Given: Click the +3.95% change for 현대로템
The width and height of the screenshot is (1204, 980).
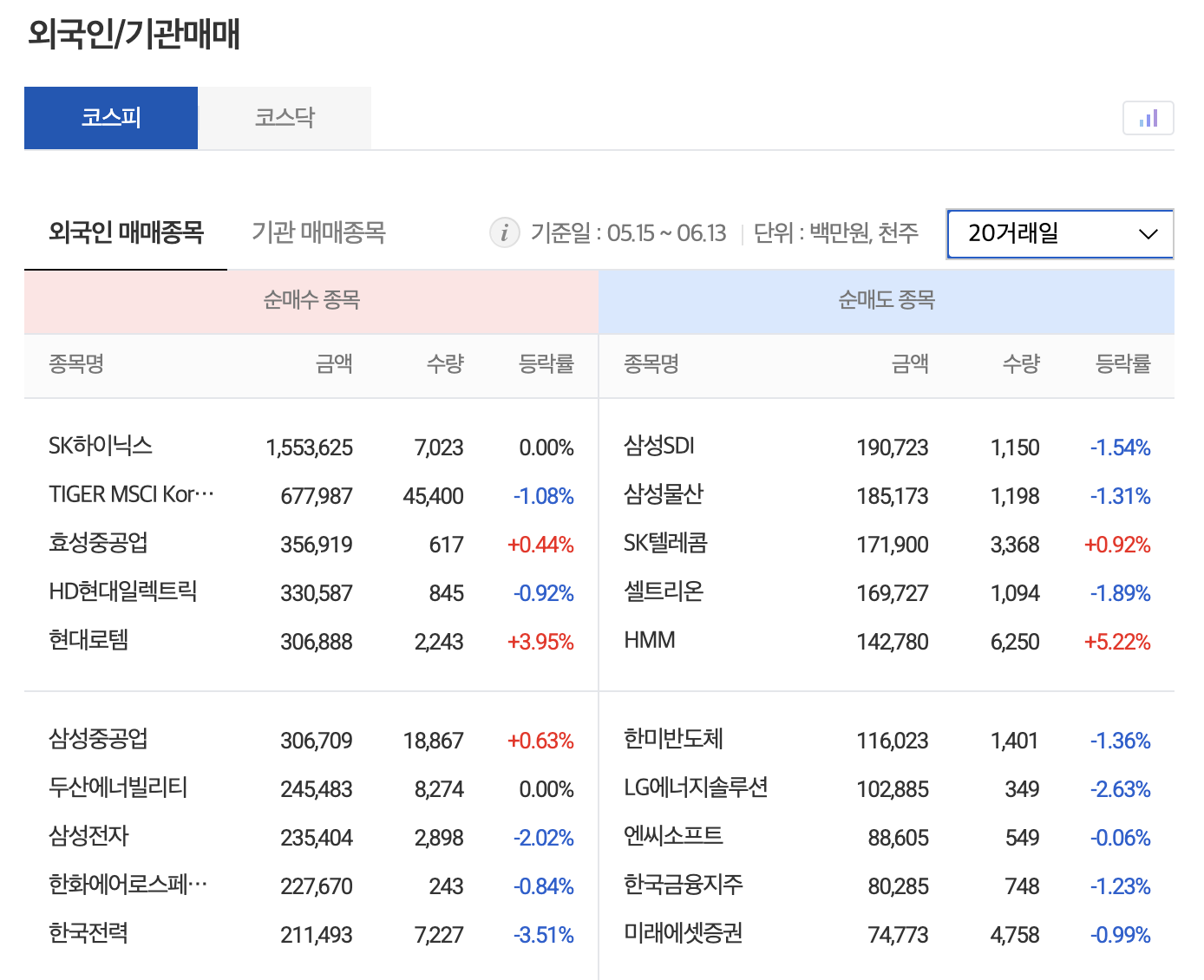Looking at the screenshot, I should click(540, 642).
